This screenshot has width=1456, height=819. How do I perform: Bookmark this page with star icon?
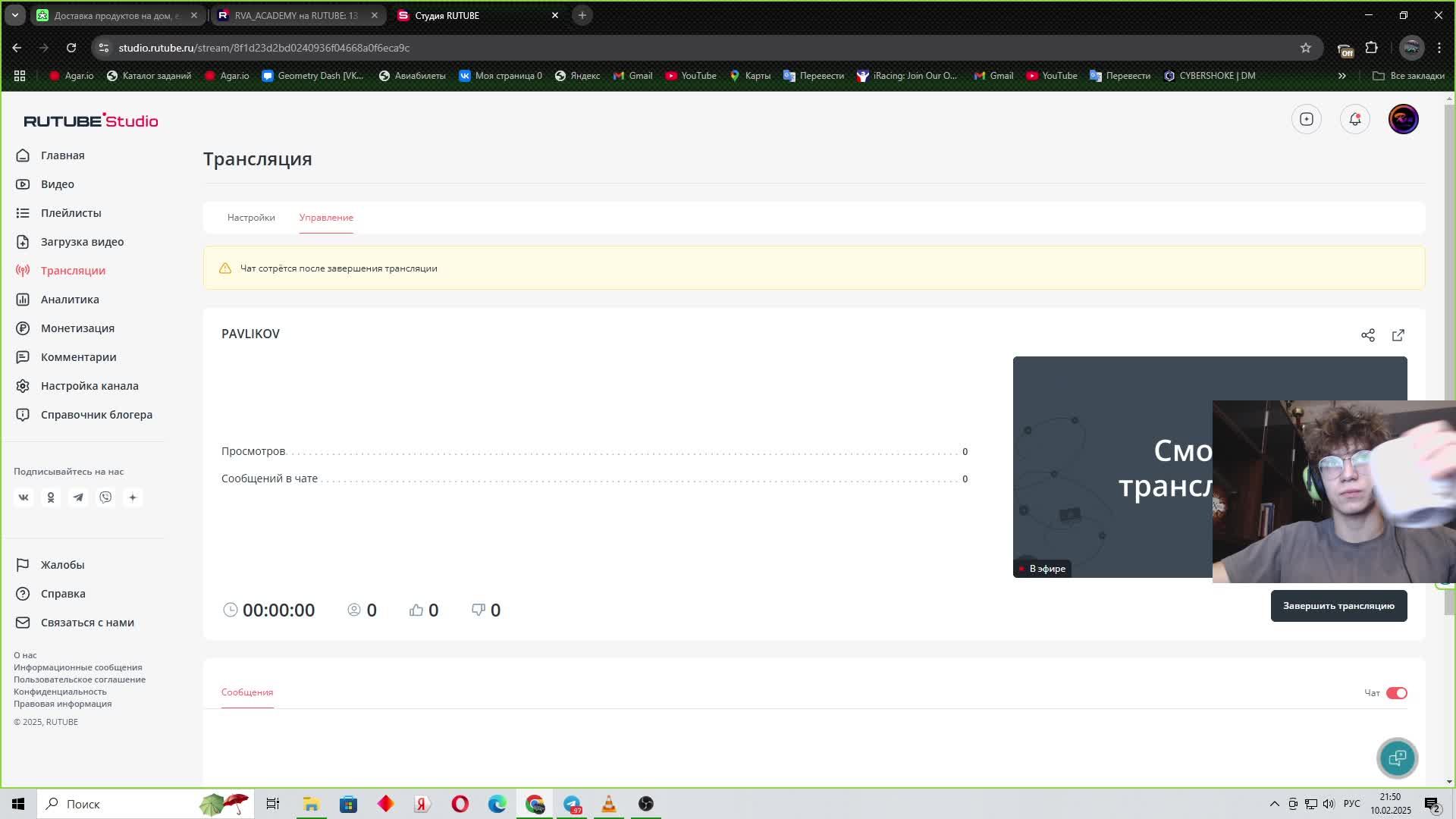1305,48
